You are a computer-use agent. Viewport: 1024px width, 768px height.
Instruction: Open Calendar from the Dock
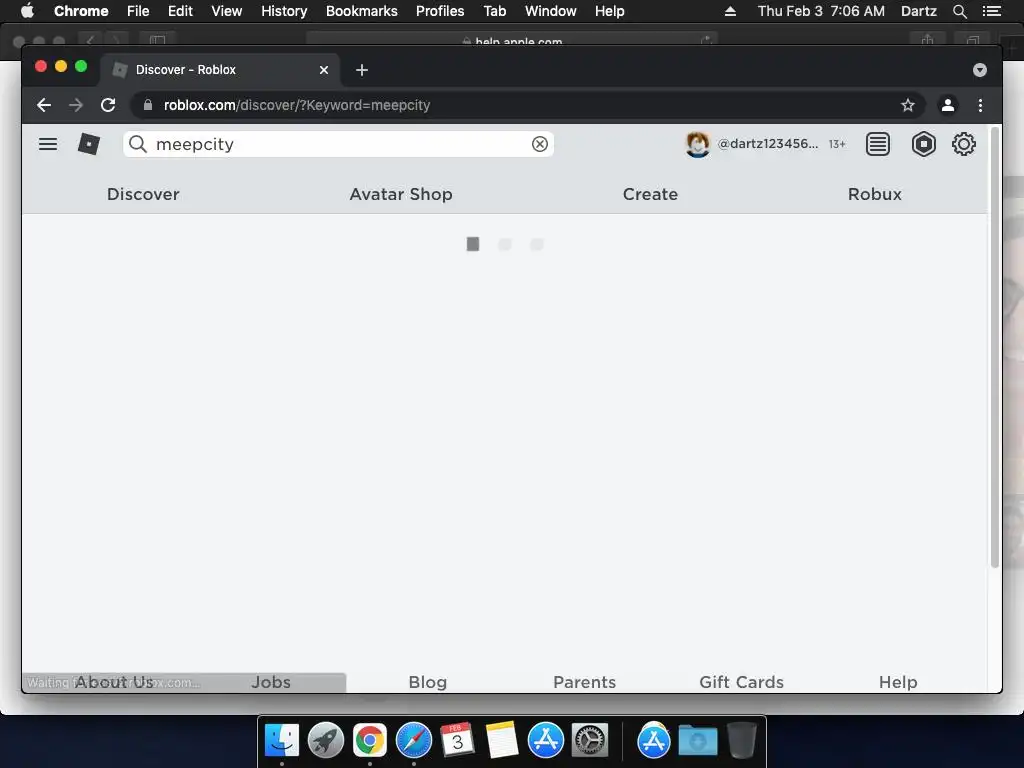(x=457, y=741)
